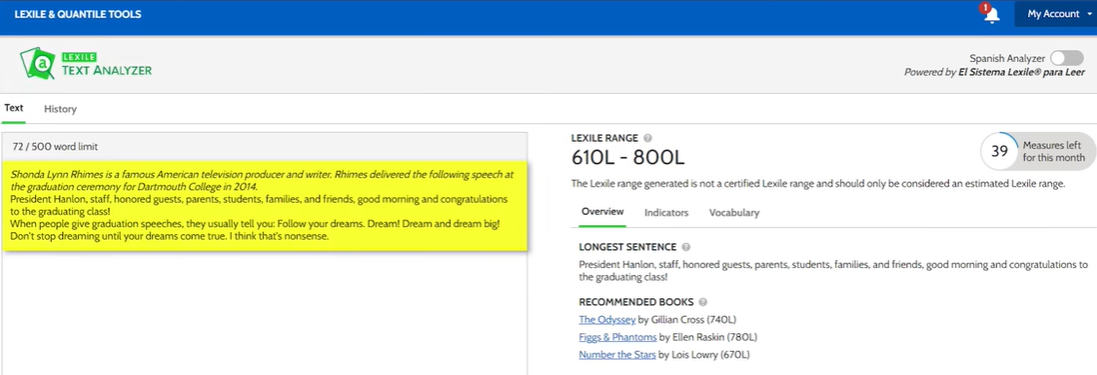Screen dimensions: 1097x375
Task: Open the Indicators tab
Action: [666, 213]
